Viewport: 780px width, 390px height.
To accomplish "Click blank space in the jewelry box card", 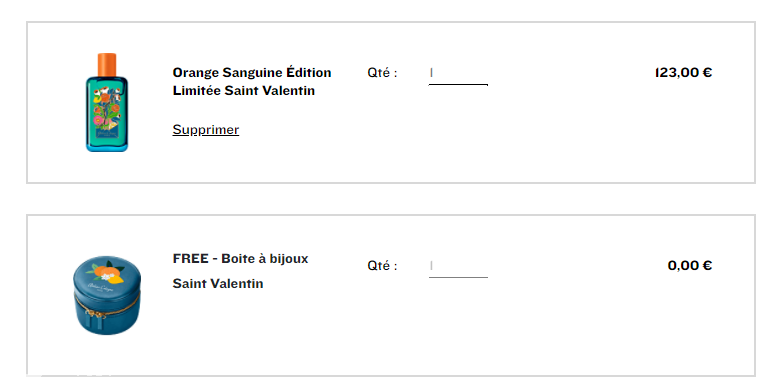I will pos(547,328).
